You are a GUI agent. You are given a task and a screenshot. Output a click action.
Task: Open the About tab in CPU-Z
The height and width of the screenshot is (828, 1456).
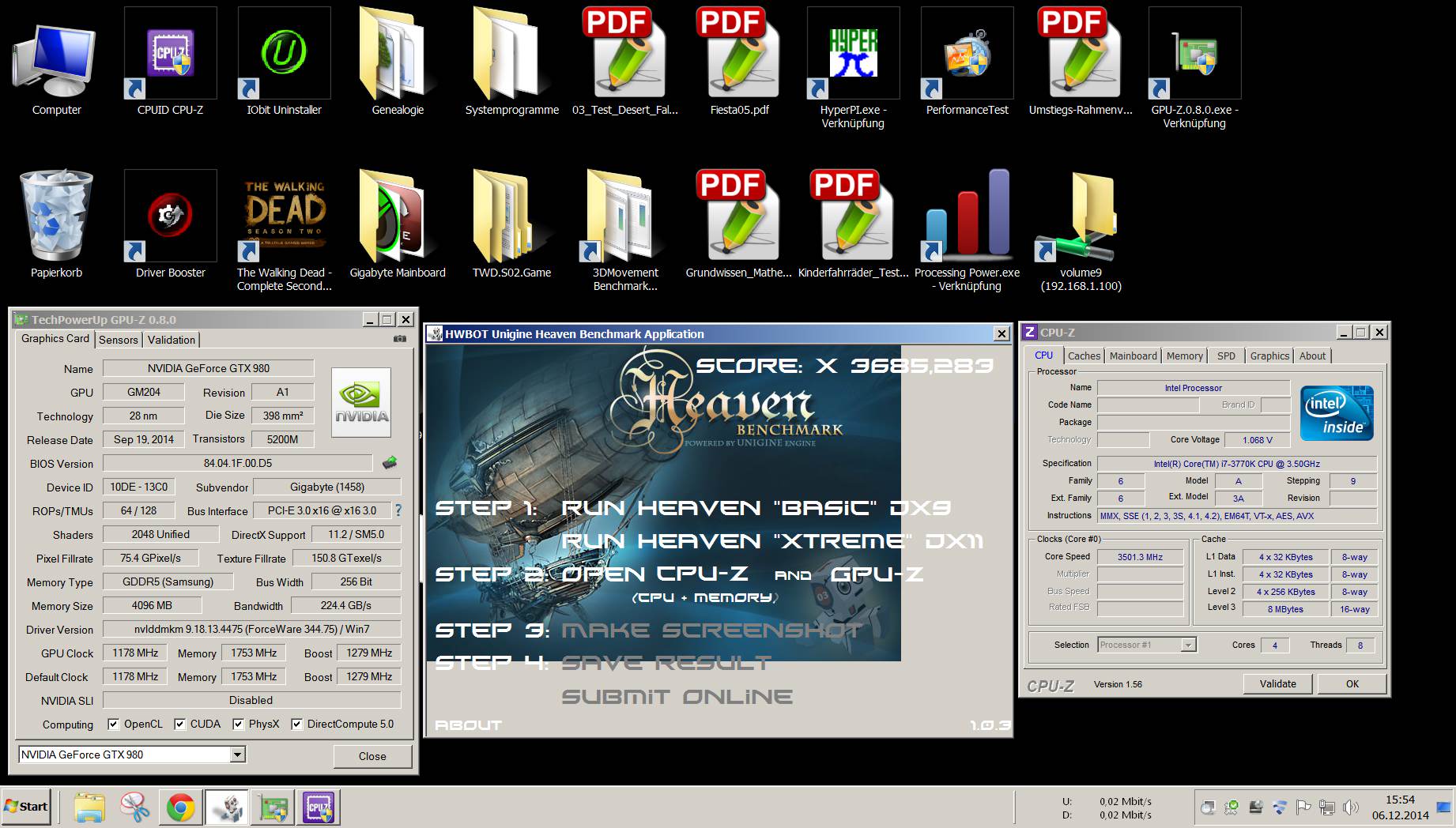coord(1312,356)
